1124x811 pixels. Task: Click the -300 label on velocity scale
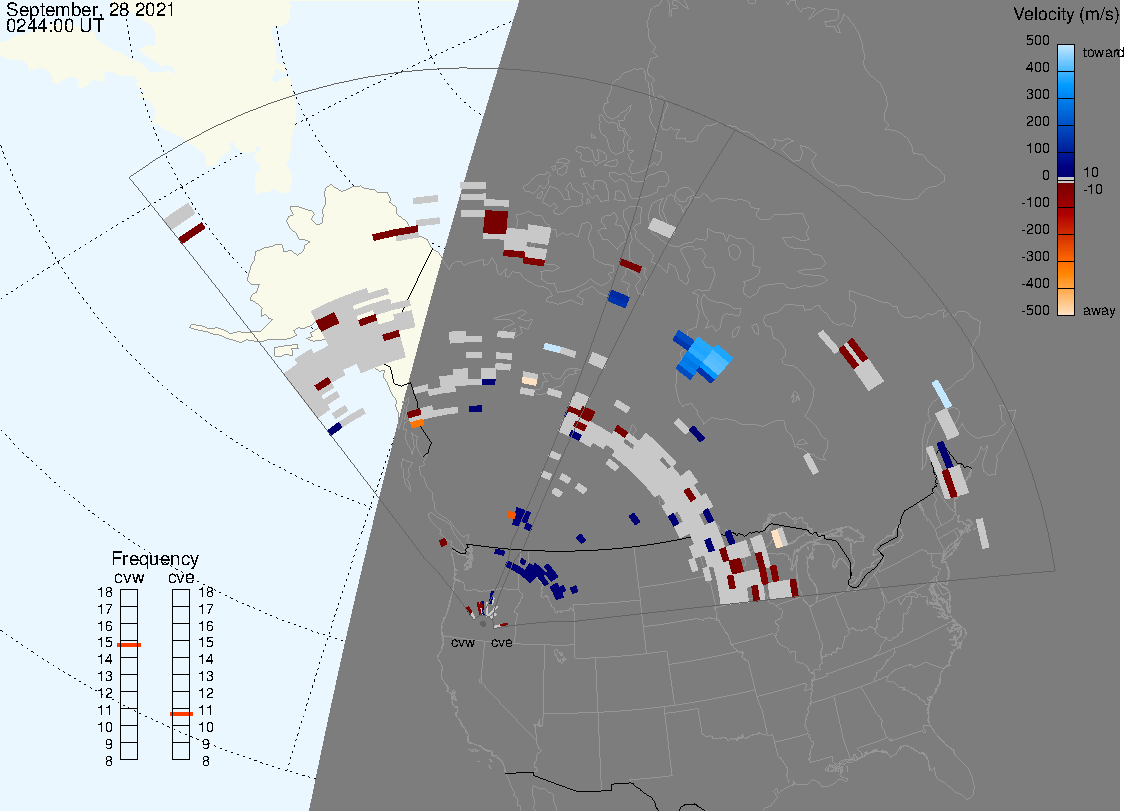pyautogui.click(x=1035, y=257)
